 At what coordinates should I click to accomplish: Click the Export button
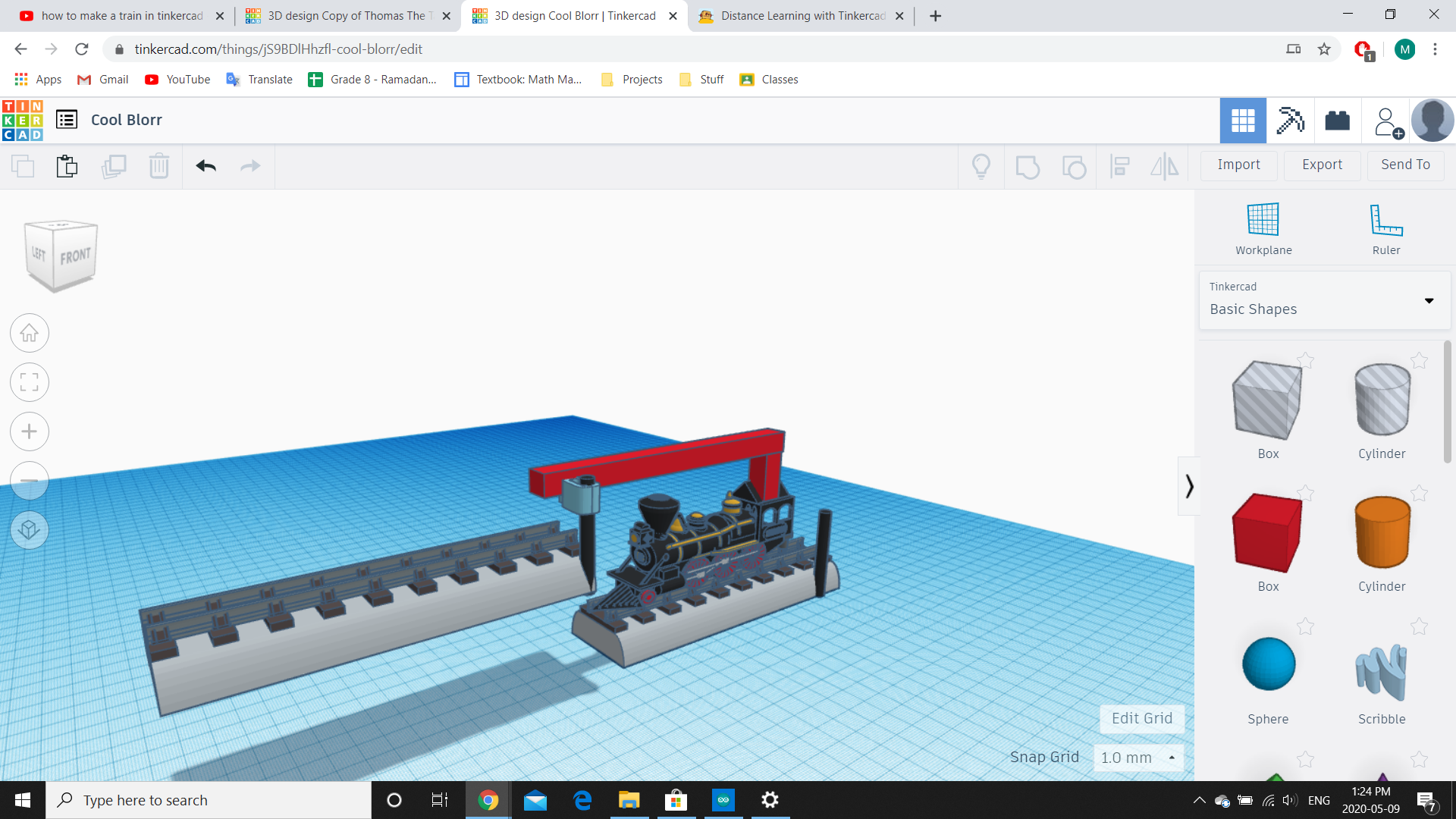coord(1322,165)
